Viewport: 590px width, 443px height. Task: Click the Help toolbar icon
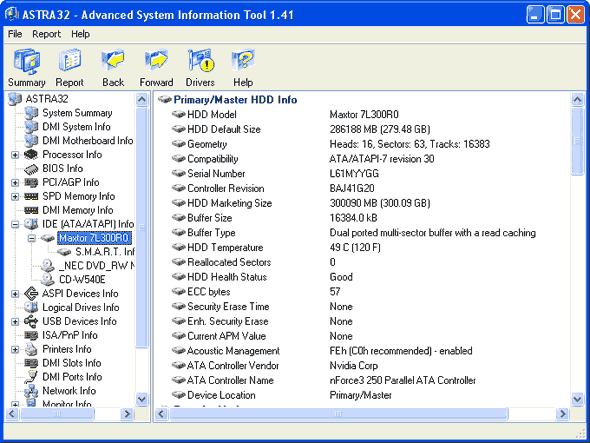(x=243, y=60)
